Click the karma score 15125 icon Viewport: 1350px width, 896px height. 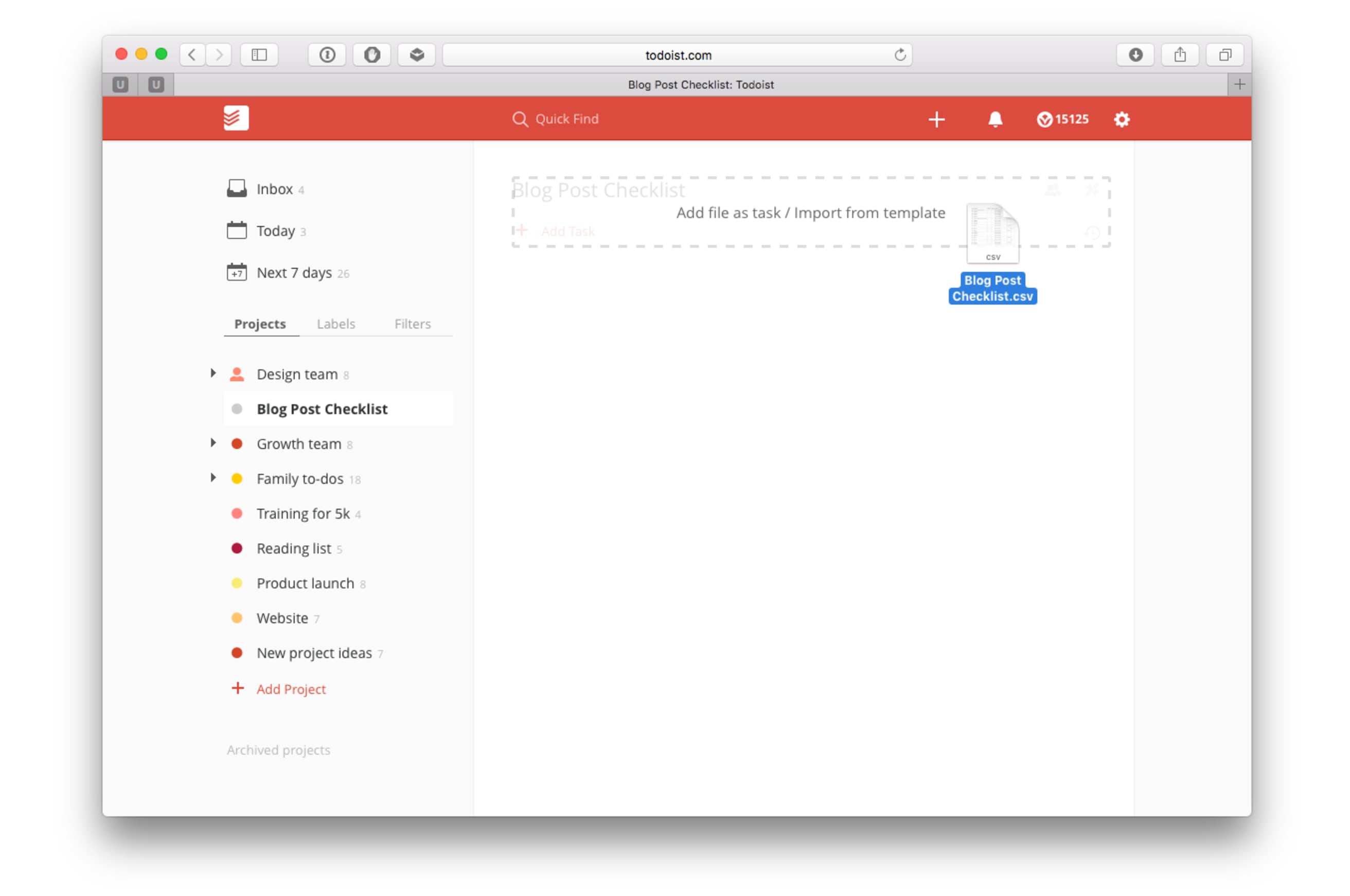1061,118
